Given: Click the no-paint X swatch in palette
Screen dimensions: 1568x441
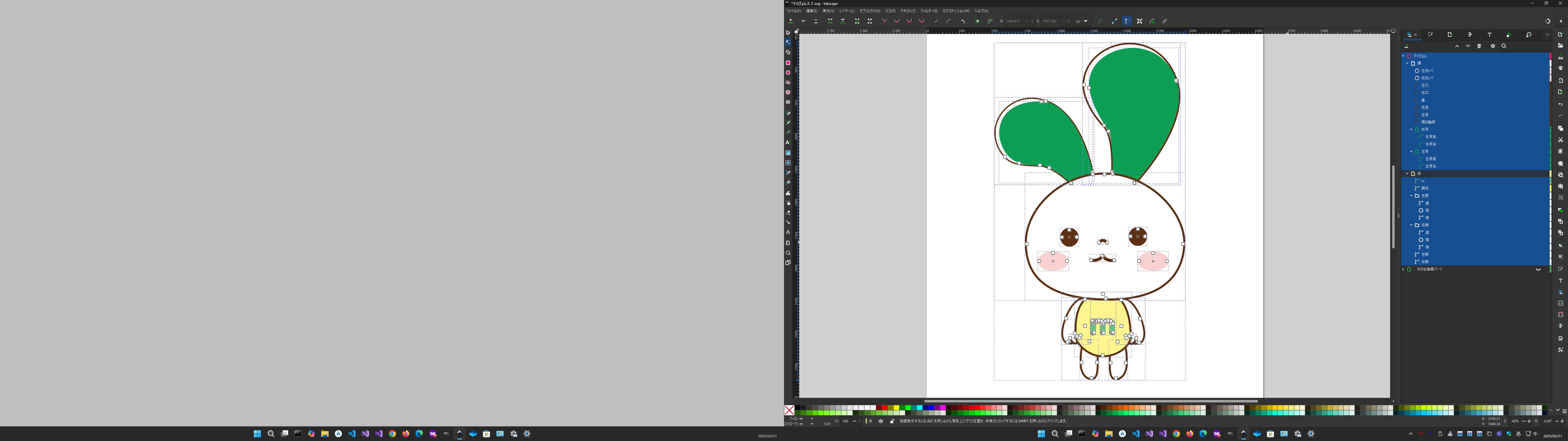Looking at the screenshot, I should pos(789,410).
